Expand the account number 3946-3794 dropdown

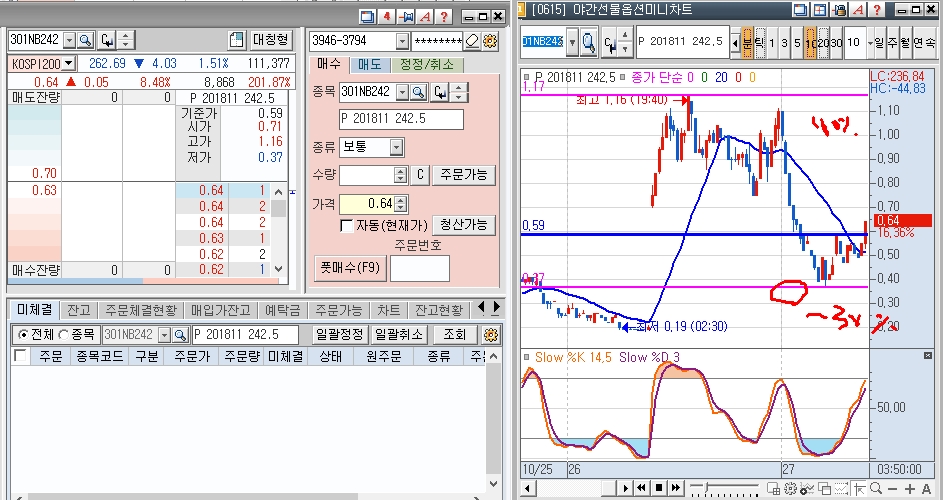pos(402,41)
